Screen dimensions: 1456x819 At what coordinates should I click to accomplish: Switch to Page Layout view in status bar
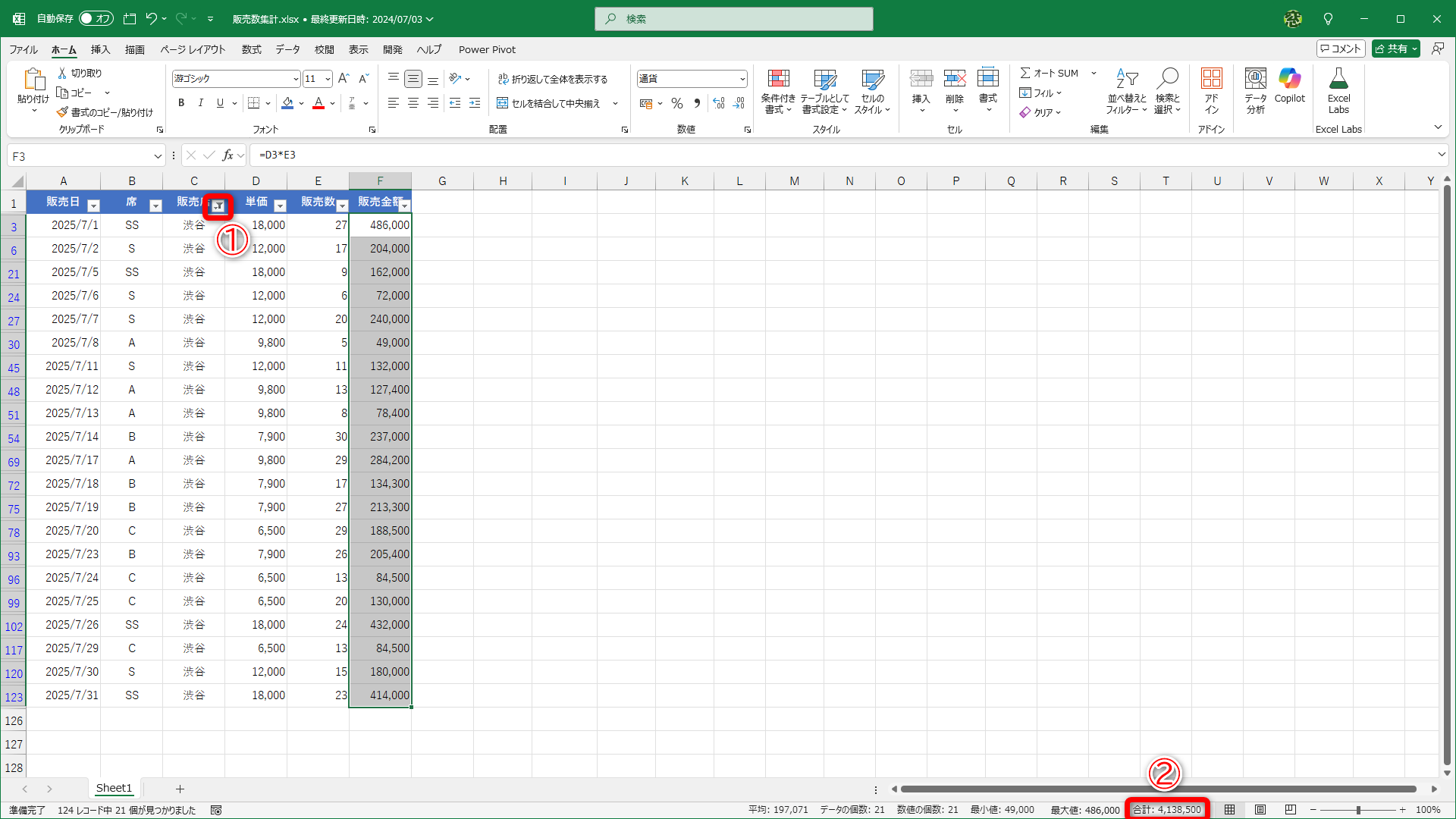tap(1260, 810)
